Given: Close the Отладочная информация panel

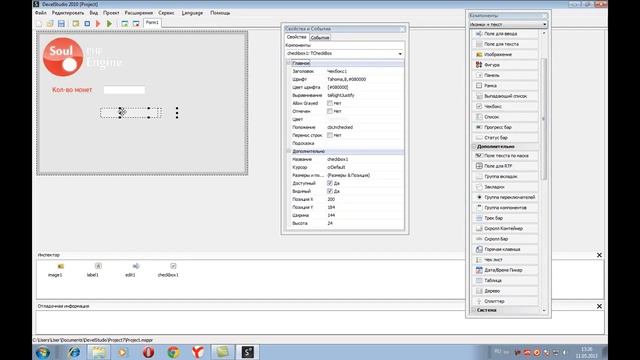Looking at the screenshot, I should (x=599, y=306).
